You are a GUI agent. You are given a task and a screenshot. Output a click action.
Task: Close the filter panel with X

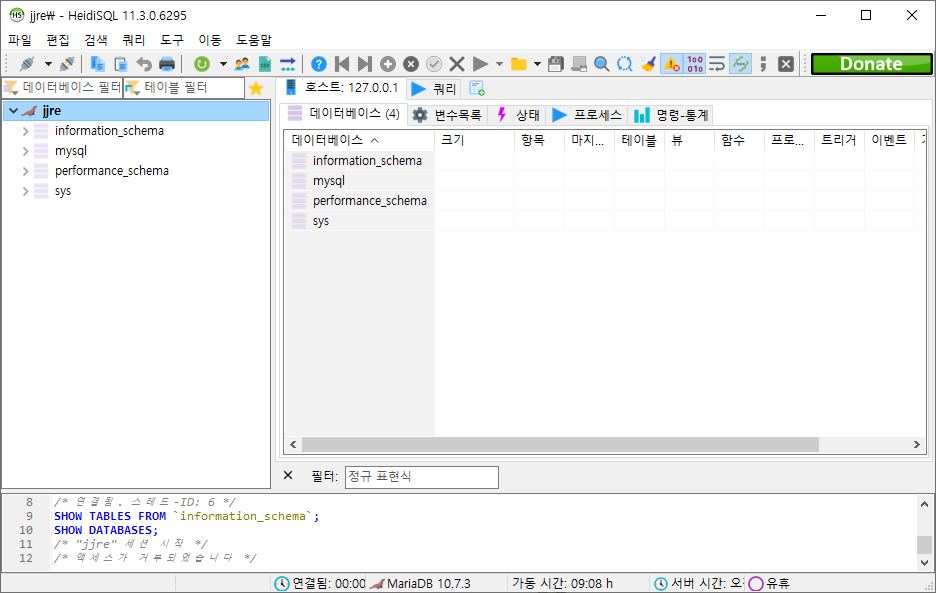pyautogui.click(x=288, y=475)
